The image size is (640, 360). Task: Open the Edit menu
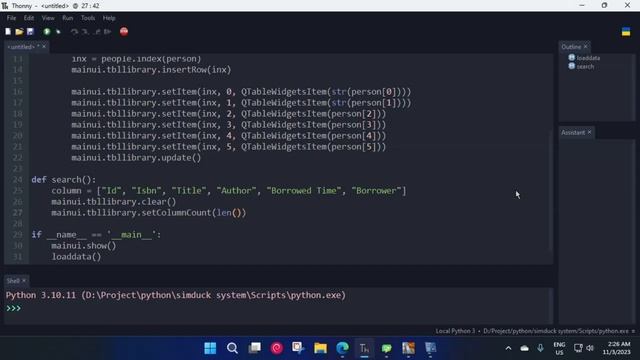click(29, 18)
